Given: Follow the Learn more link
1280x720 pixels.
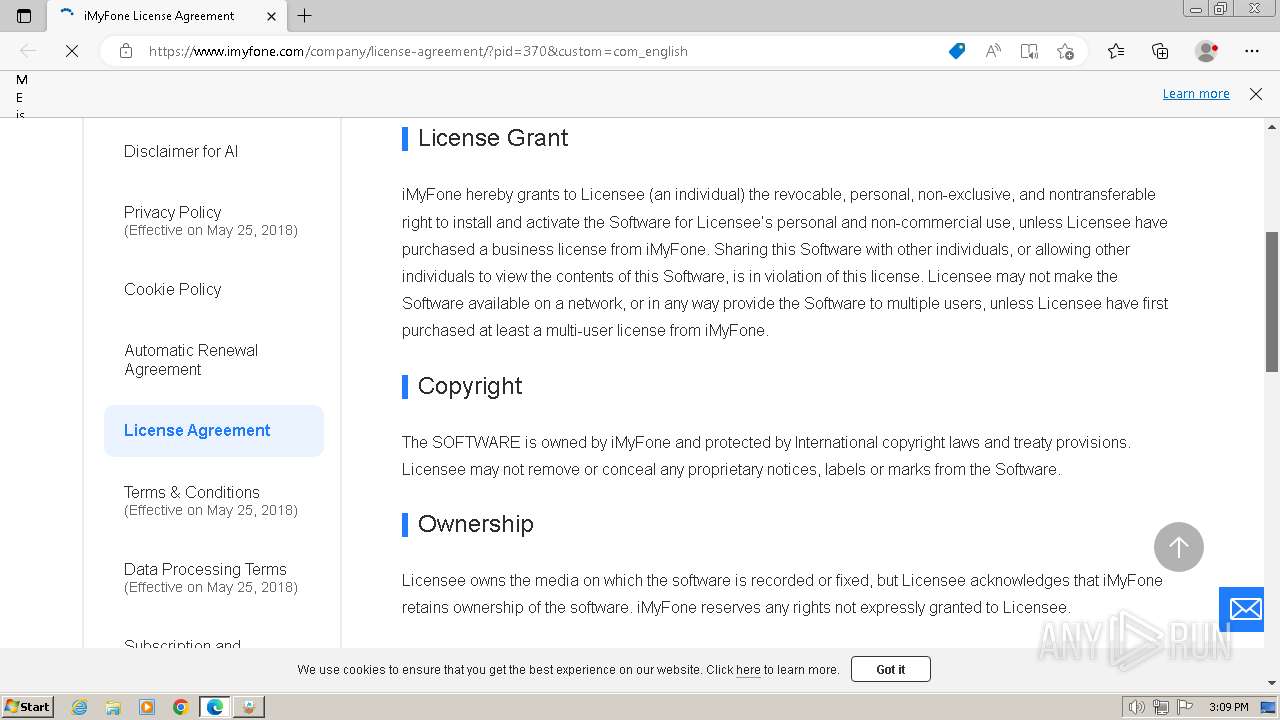Looking at the screenshot, I should 1196,93.
